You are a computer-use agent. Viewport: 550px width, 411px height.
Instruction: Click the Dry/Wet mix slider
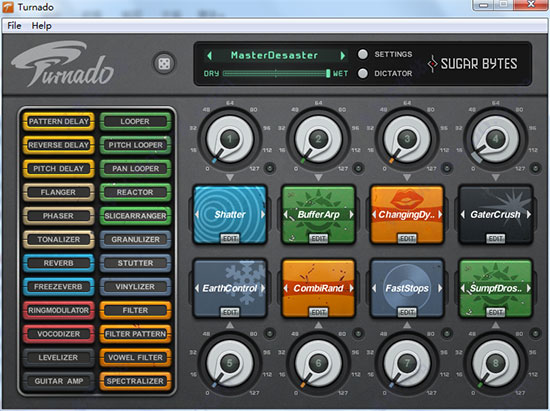coord(276,73)
